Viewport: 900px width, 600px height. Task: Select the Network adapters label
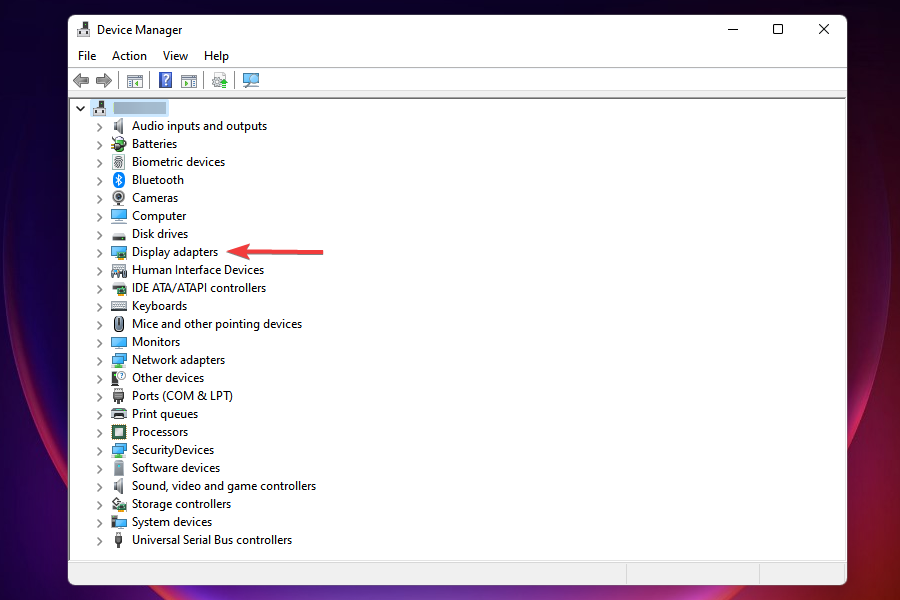click(x=179, y=360)
